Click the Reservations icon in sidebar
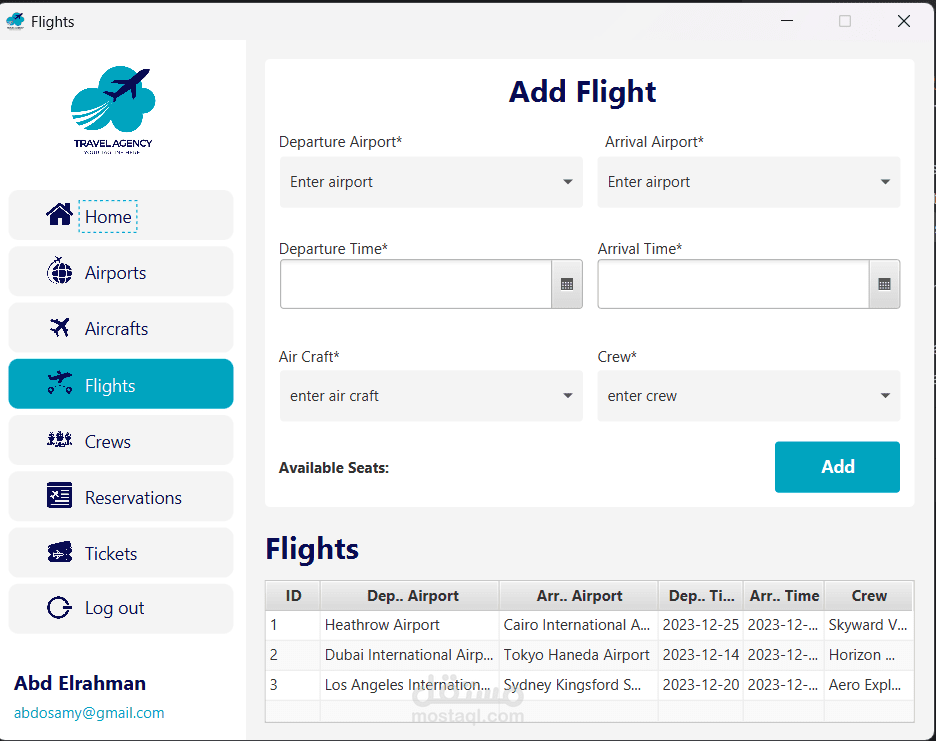The width and height of the screenshot is (936, 741). (59, 496)
